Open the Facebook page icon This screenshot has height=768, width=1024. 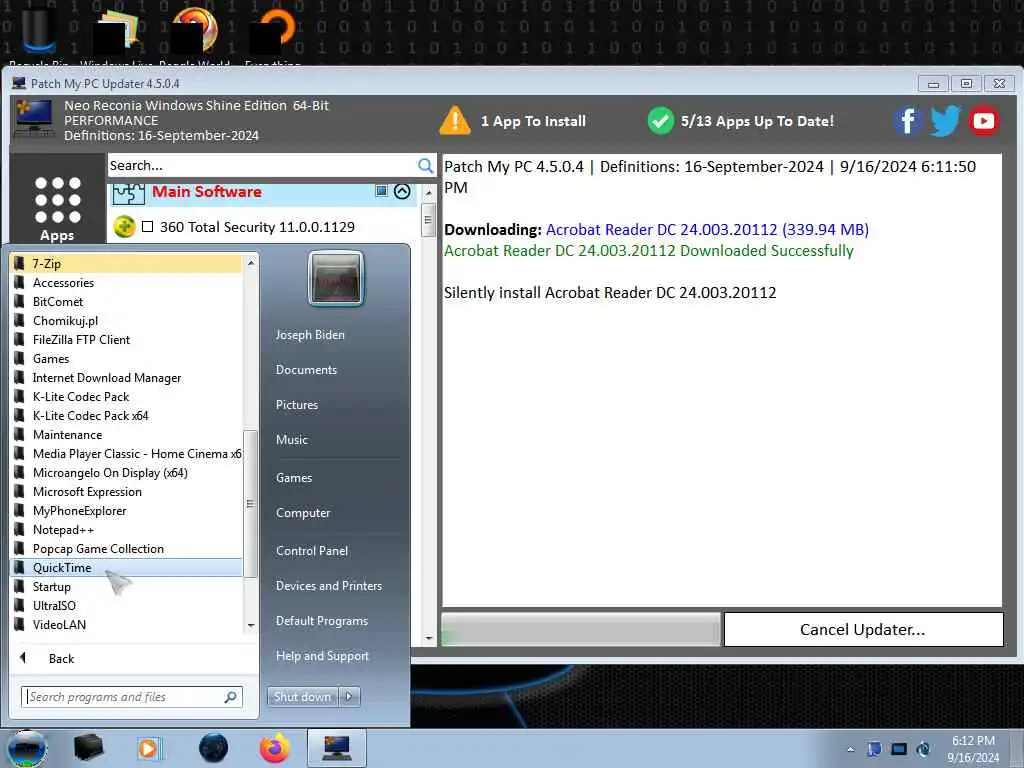point(908,121)
